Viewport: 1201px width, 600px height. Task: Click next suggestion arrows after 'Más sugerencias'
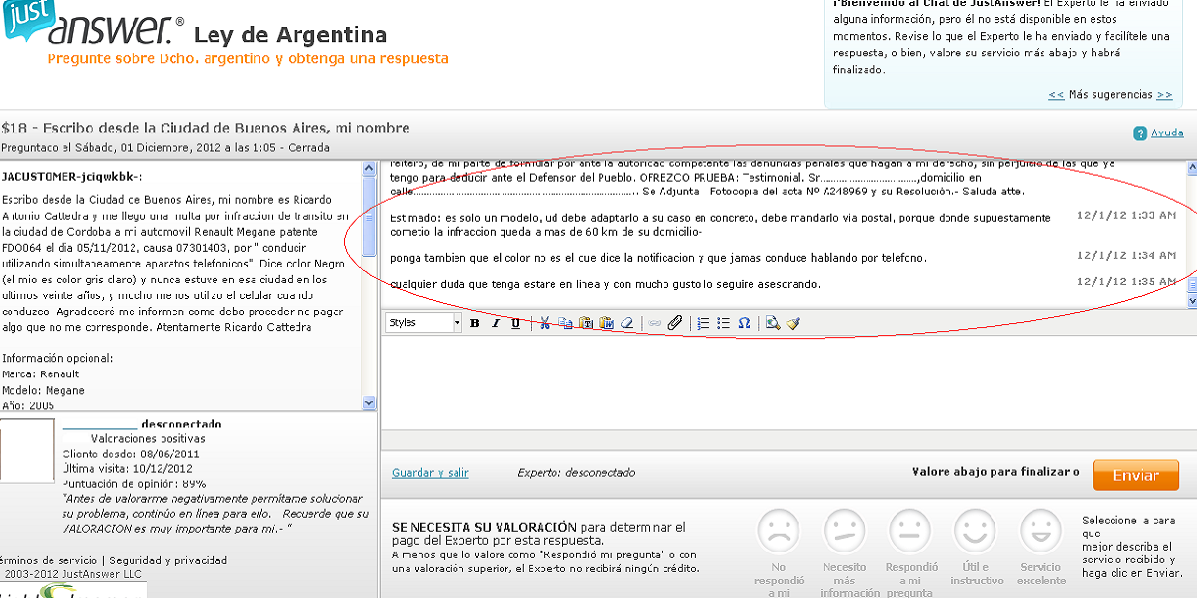pos(1164,95)
